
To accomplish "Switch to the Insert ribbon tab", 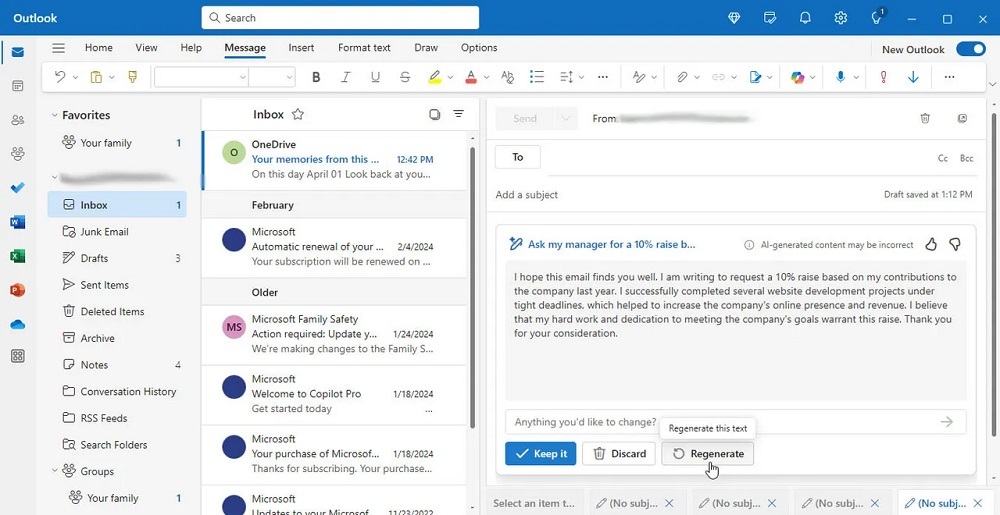I will (301, 47).
